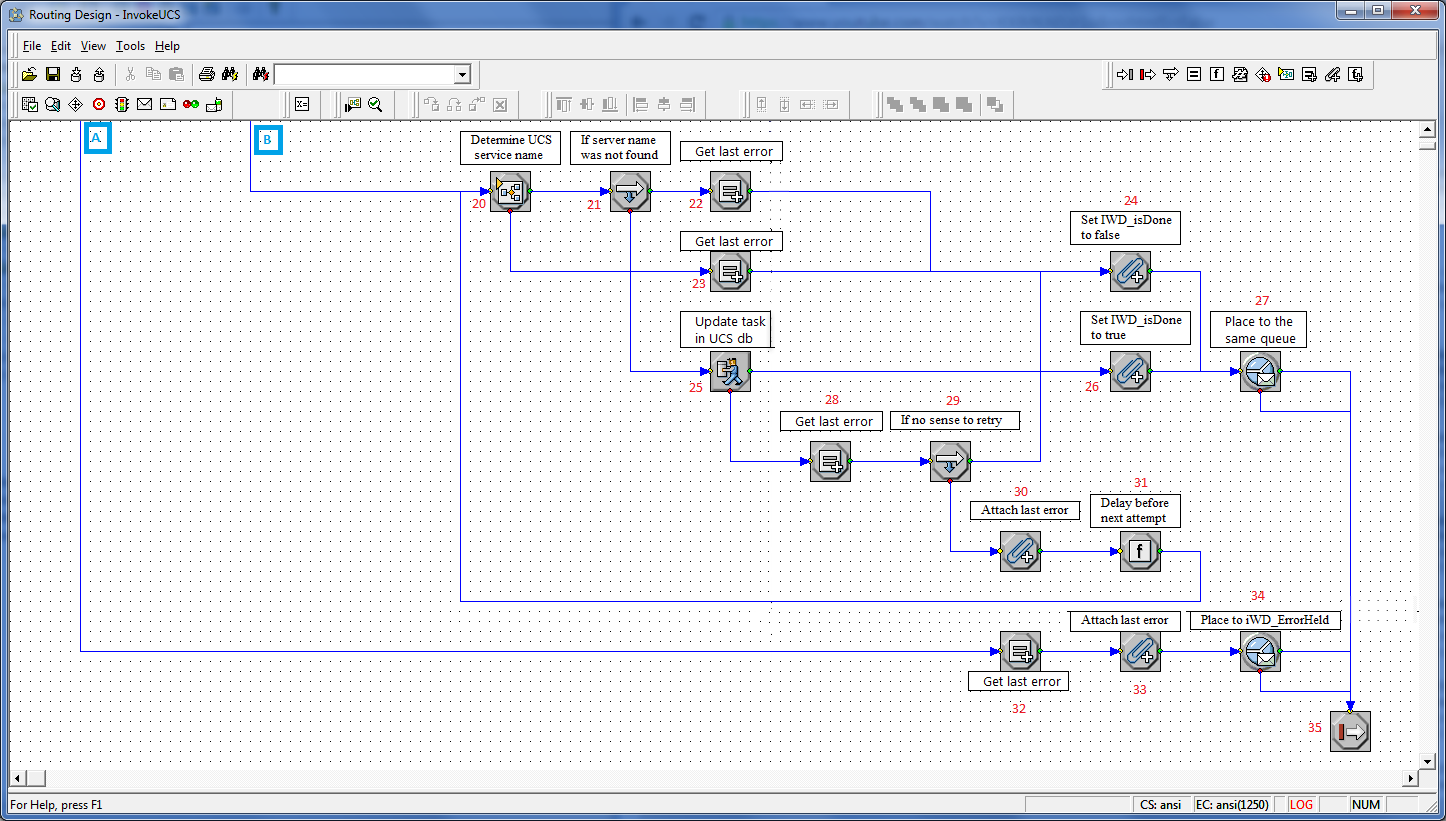Click the 'Place to iWD_ErrorHeld' label
Viewport: 1446px width, 821px height.
1265,620
